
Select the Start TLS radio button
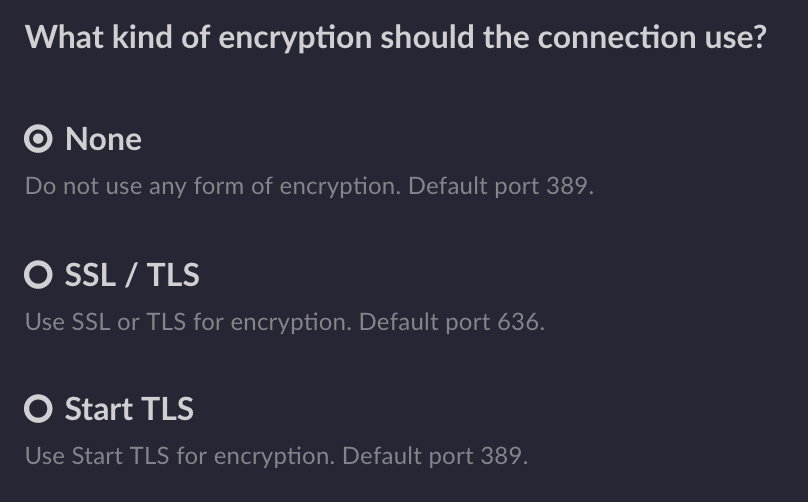point(38,409)
